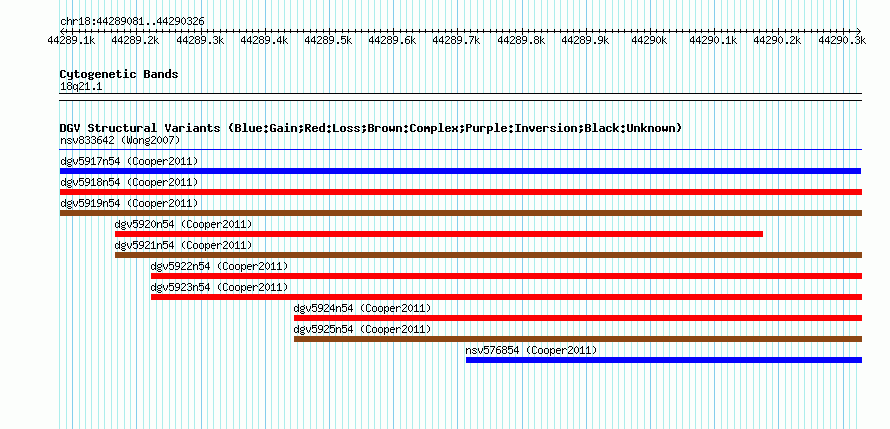This screenshot has height=429, width=890.
Task: Click the red dgv5918n54 loss bar
Action: point(461,192)
